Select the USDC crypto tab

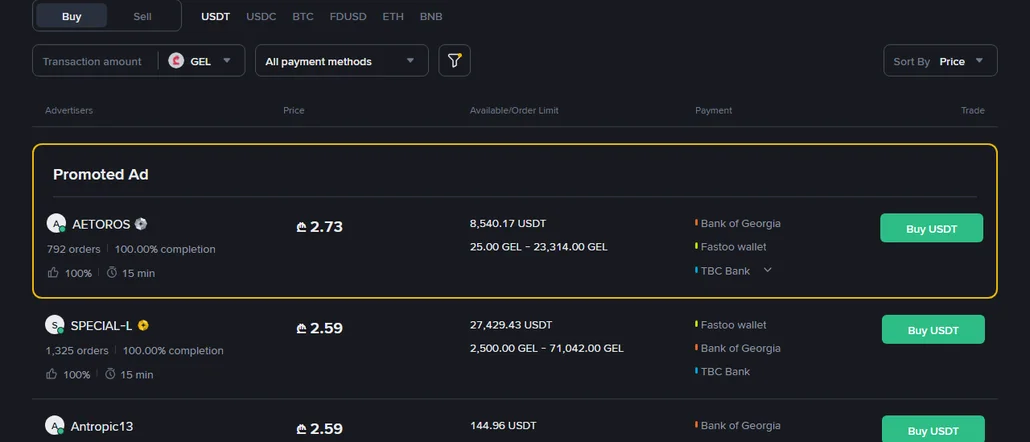click(261, 16)
